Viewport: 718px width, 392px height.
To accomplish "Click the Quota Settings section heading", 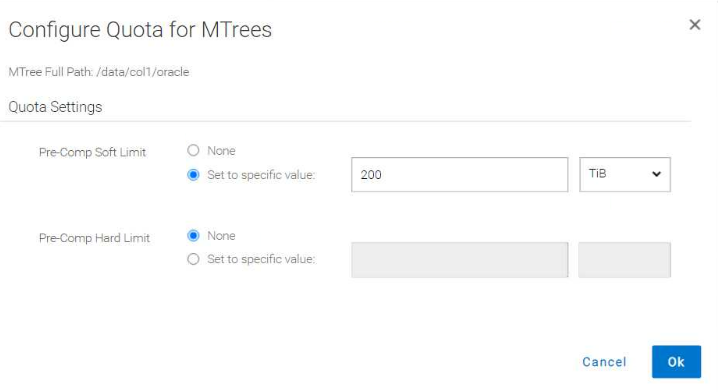I will tap(55, 107).
